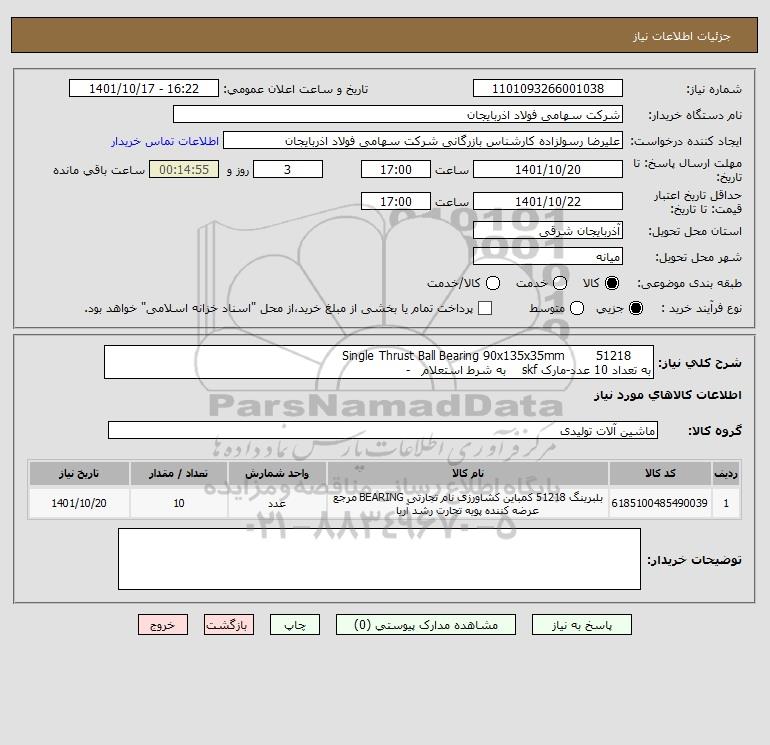This screenshot has height=745, width=770.
Task: Click product code 6185100485490039 cell
Action: (660, 503)
